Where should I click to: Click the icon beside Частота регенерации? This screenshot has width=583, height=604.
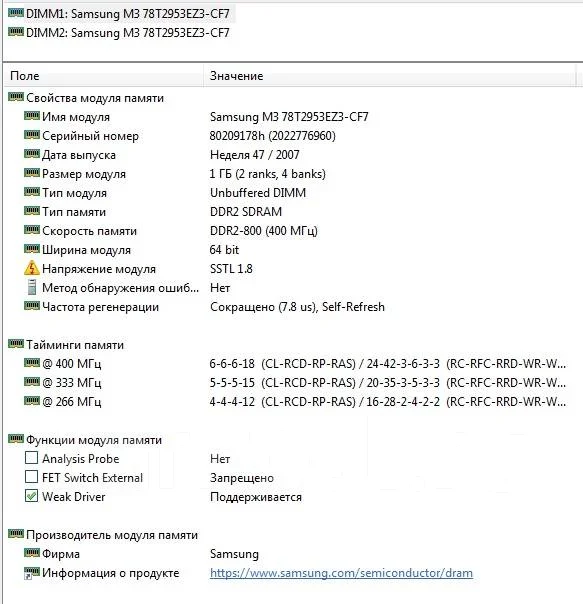click(x=32, y=306)
